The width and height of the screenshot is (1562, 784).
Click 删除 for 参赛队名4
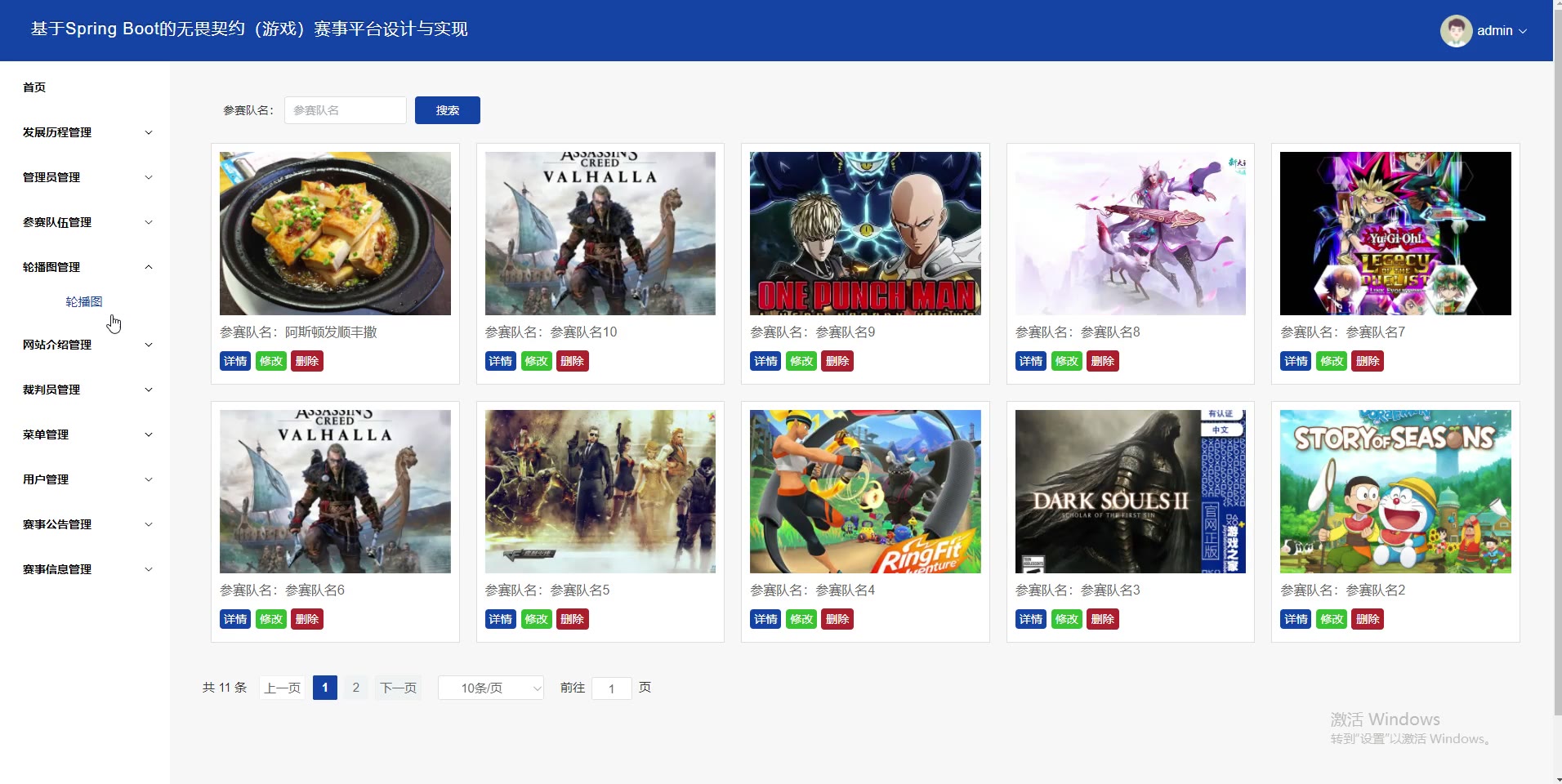pyautogui.click(x=837, y=619)
